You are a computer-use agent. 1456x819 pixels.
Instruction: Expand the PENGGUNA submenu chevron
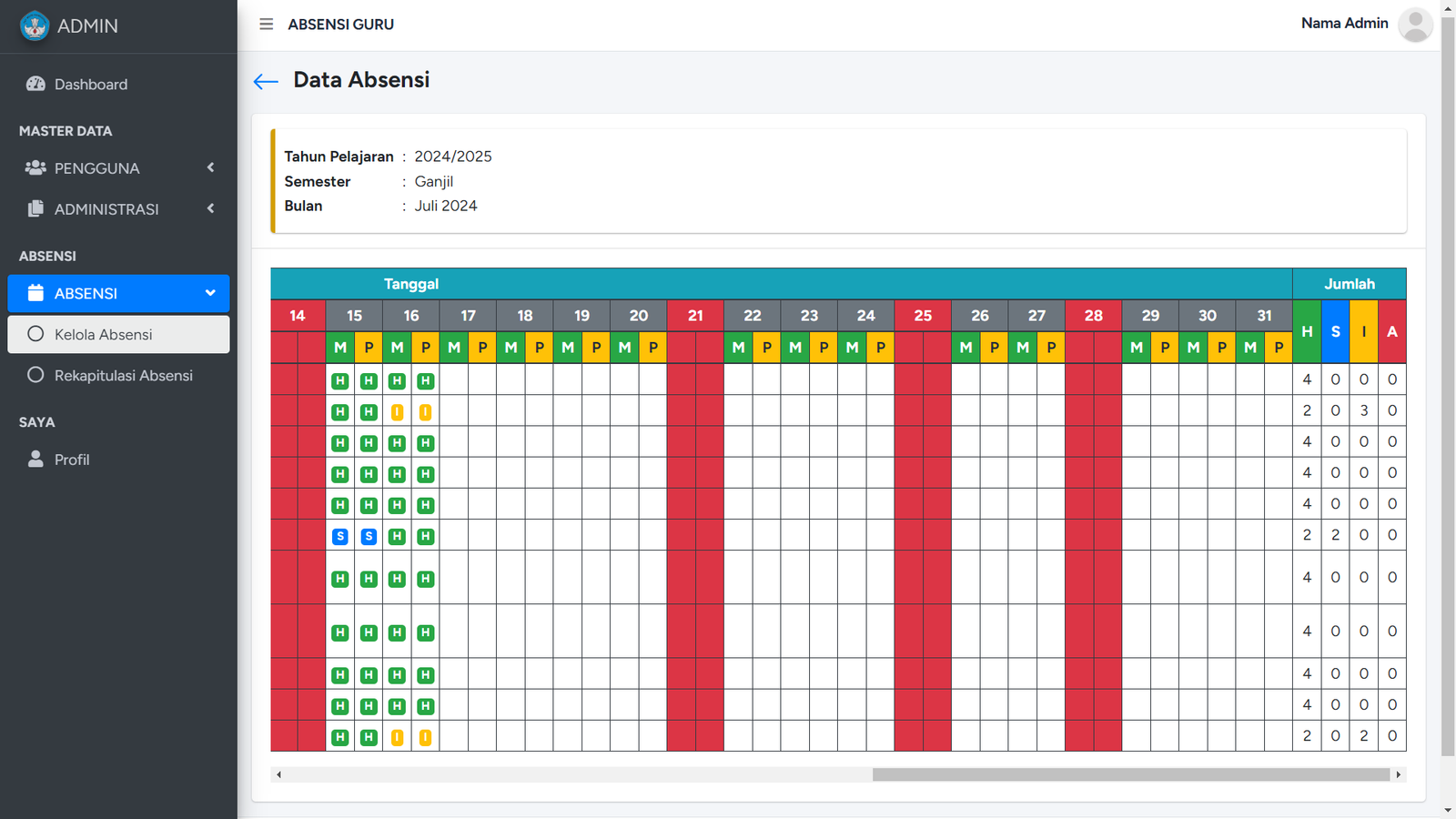click(210, 167)
